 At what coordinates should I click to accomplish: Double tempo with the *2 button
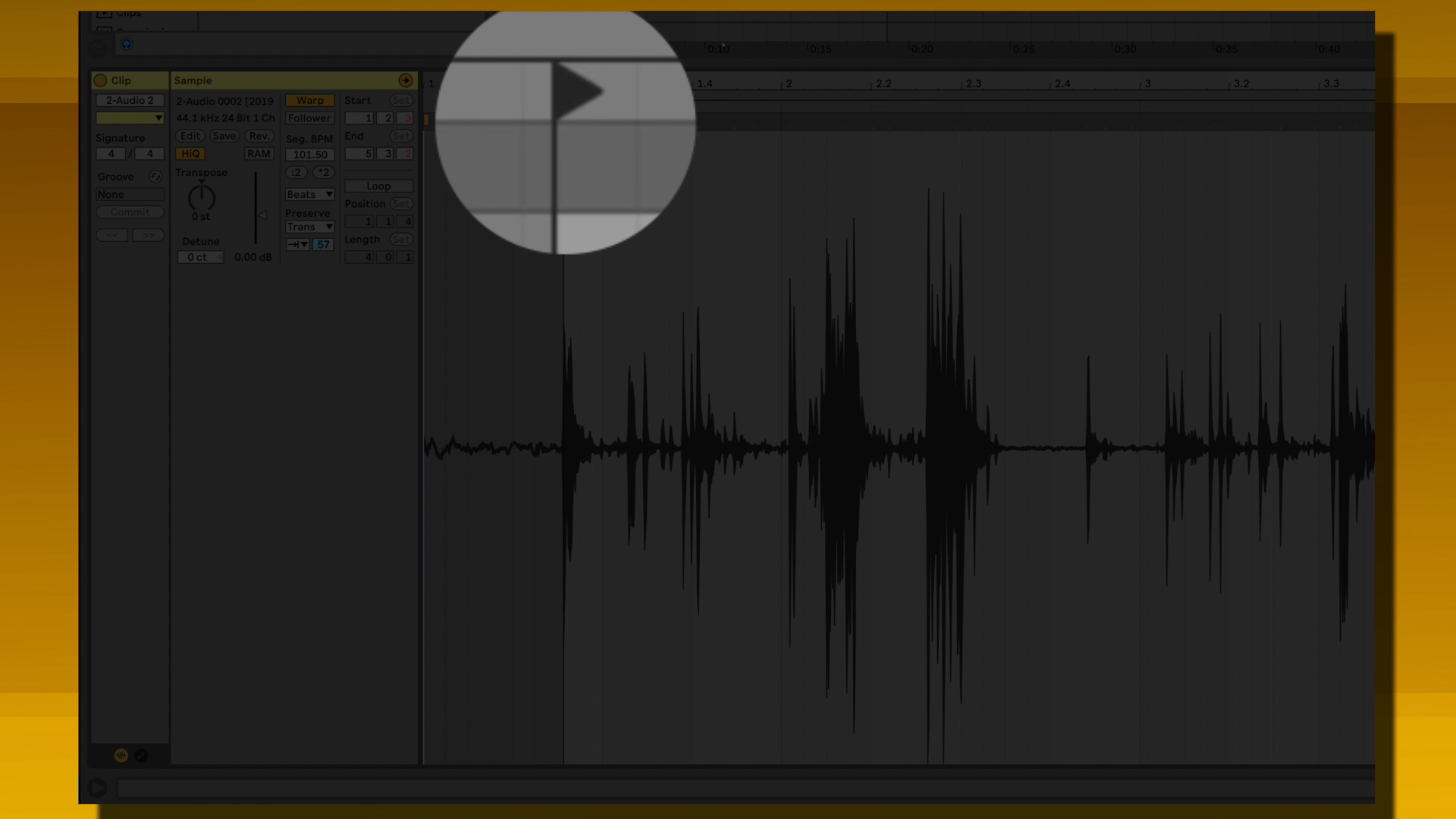(324, 172)
